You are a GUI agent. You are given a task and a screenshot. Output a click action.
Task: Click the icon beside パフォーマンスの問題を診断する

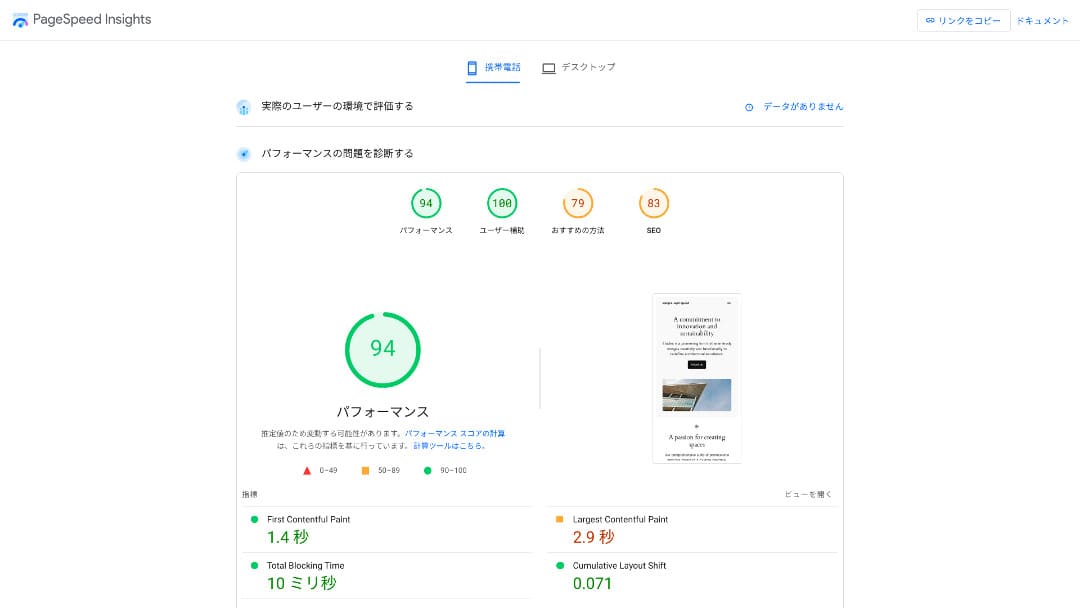point(243,154)
